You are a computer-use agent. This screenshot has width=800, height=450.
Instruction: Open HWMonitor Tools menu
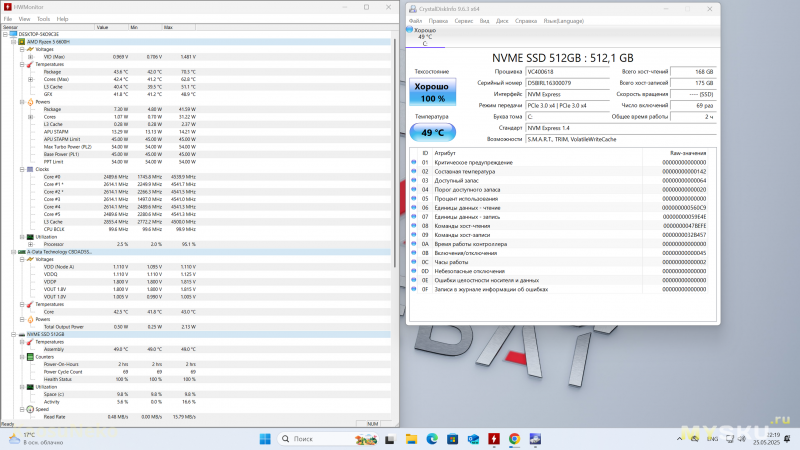[x=43, y=19]
